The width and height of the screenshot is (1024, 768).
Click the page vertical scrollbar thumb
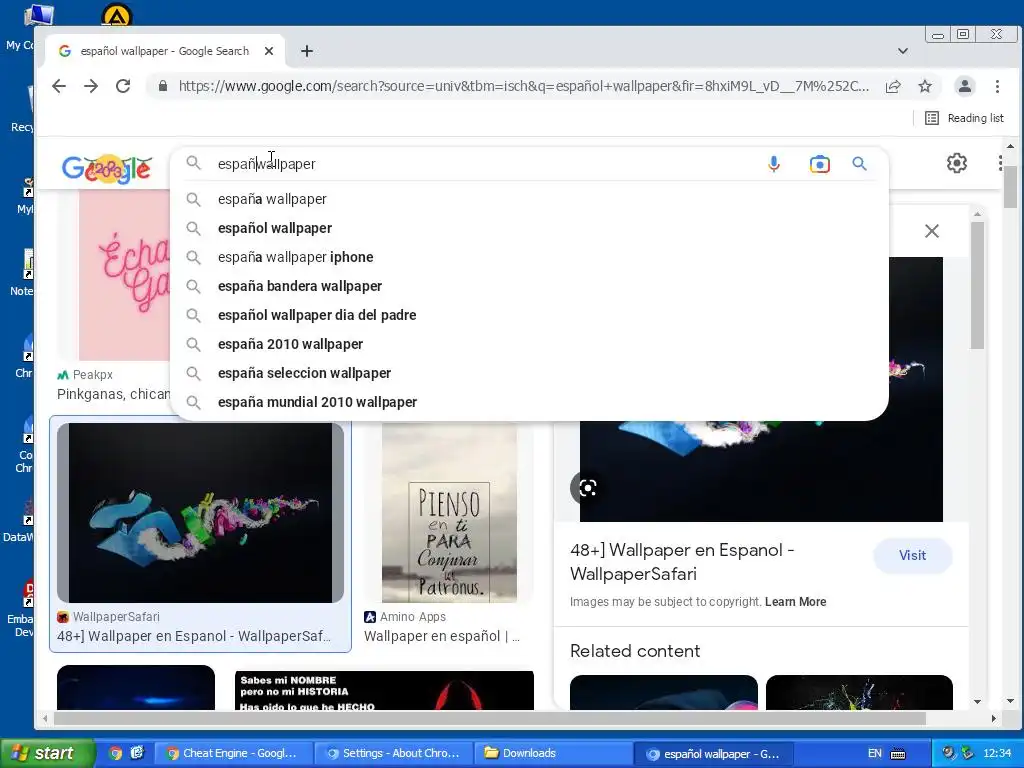(x=1010, y=187)
